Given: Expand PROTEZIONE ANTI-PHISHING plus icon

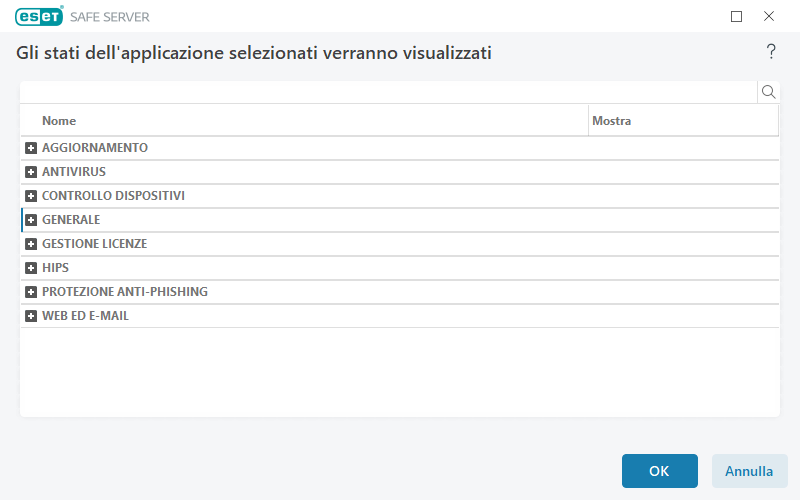Looking at the screenshot, I should click(x=31, y=292).
